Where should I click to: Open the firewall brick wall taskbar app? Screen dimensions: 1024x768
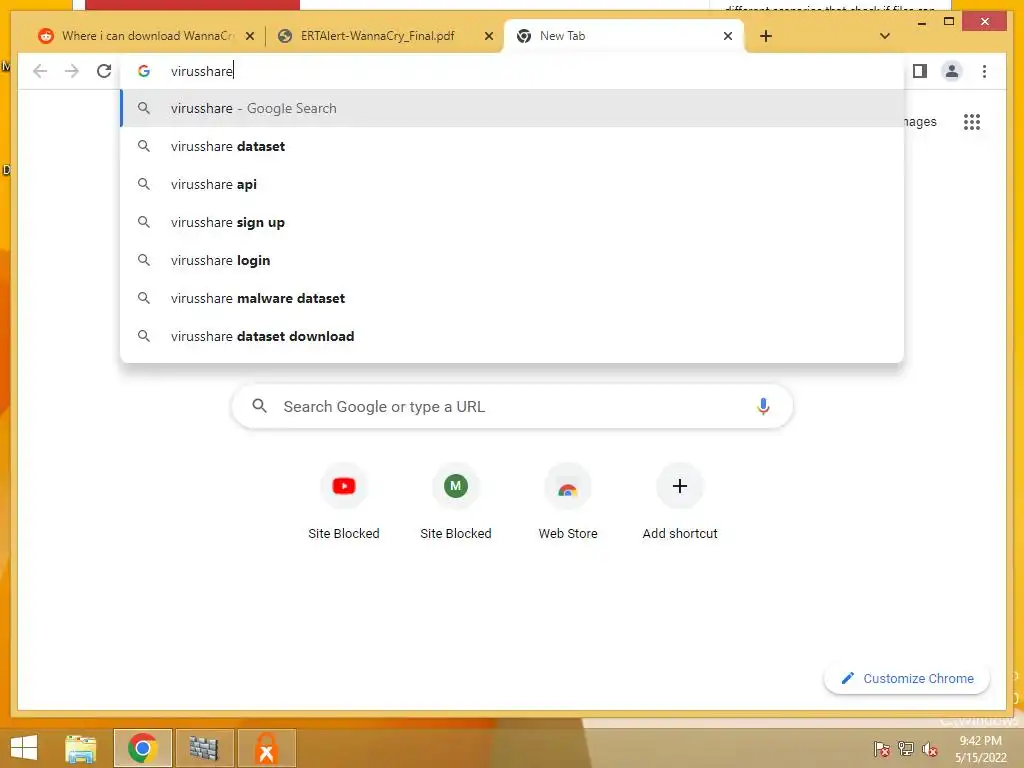(204, 748)
